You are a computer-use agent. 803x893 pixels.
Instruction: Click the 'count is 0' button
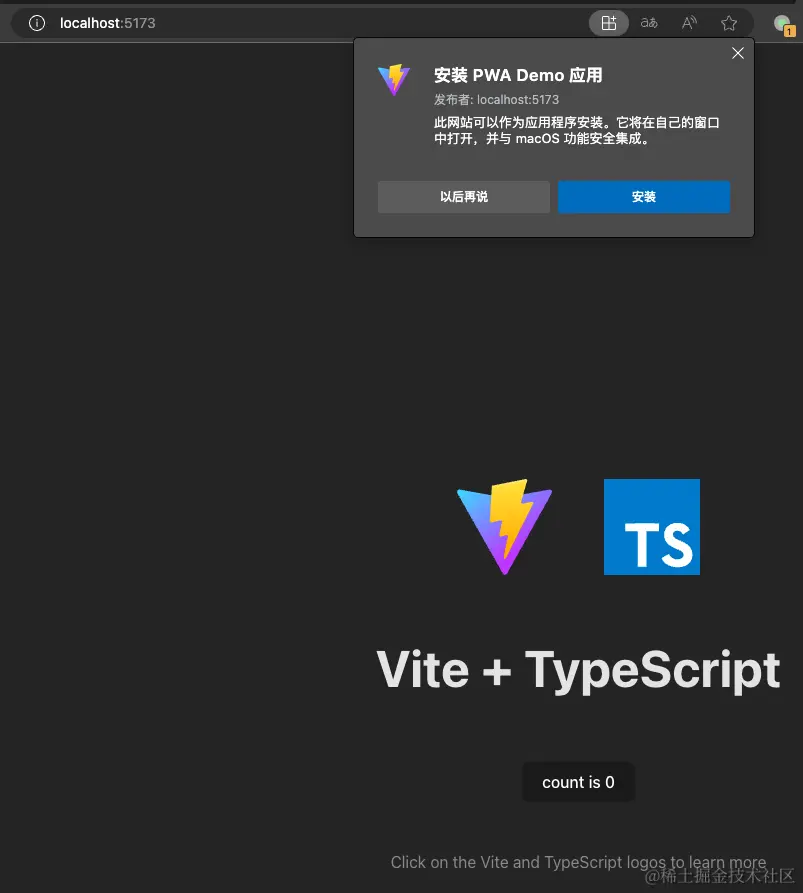click(x=578, y=783)
